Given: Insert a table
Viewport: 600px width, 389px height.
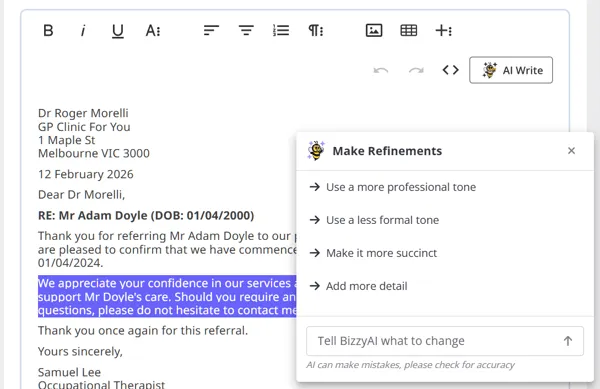Looking at the screenshot, I should pos(409,30).
